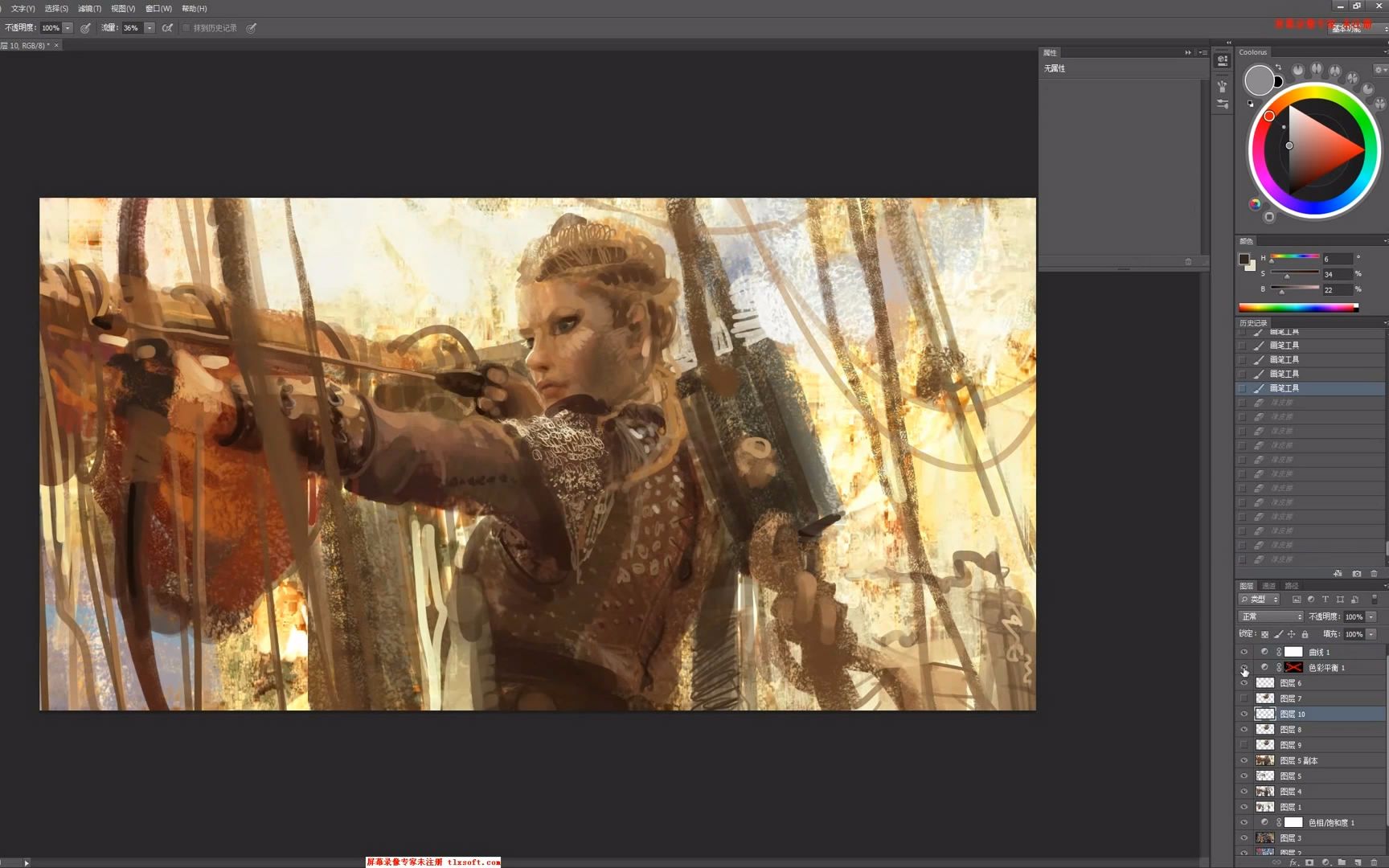The width and height of the screenshot is (1389, 868).
Task: Swap foreground and background in Coolorus
Action: pyautogui.click(x=1279, y=68)
